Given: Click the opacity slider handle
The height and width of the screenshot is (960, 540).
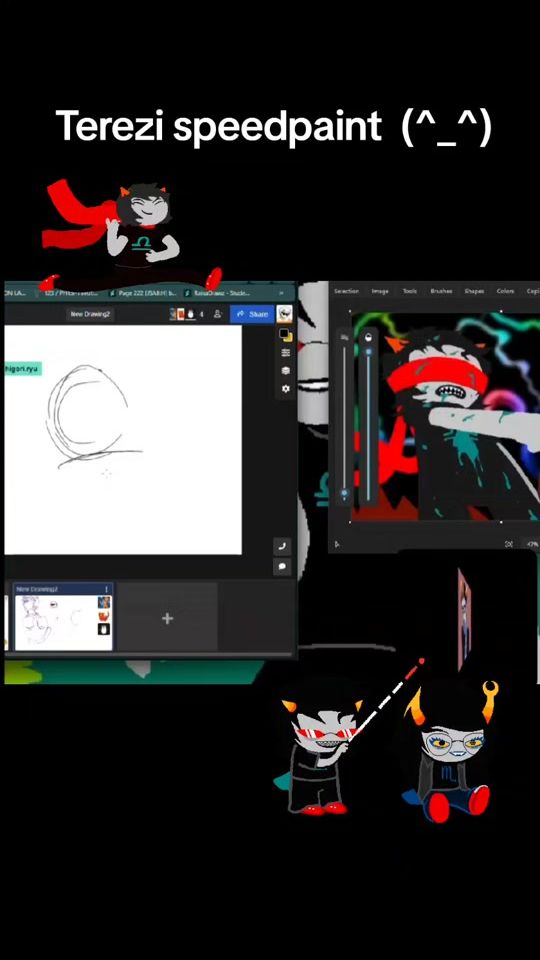Looking at the screenshot, I should pyautogui.click(x=368, y=352).
